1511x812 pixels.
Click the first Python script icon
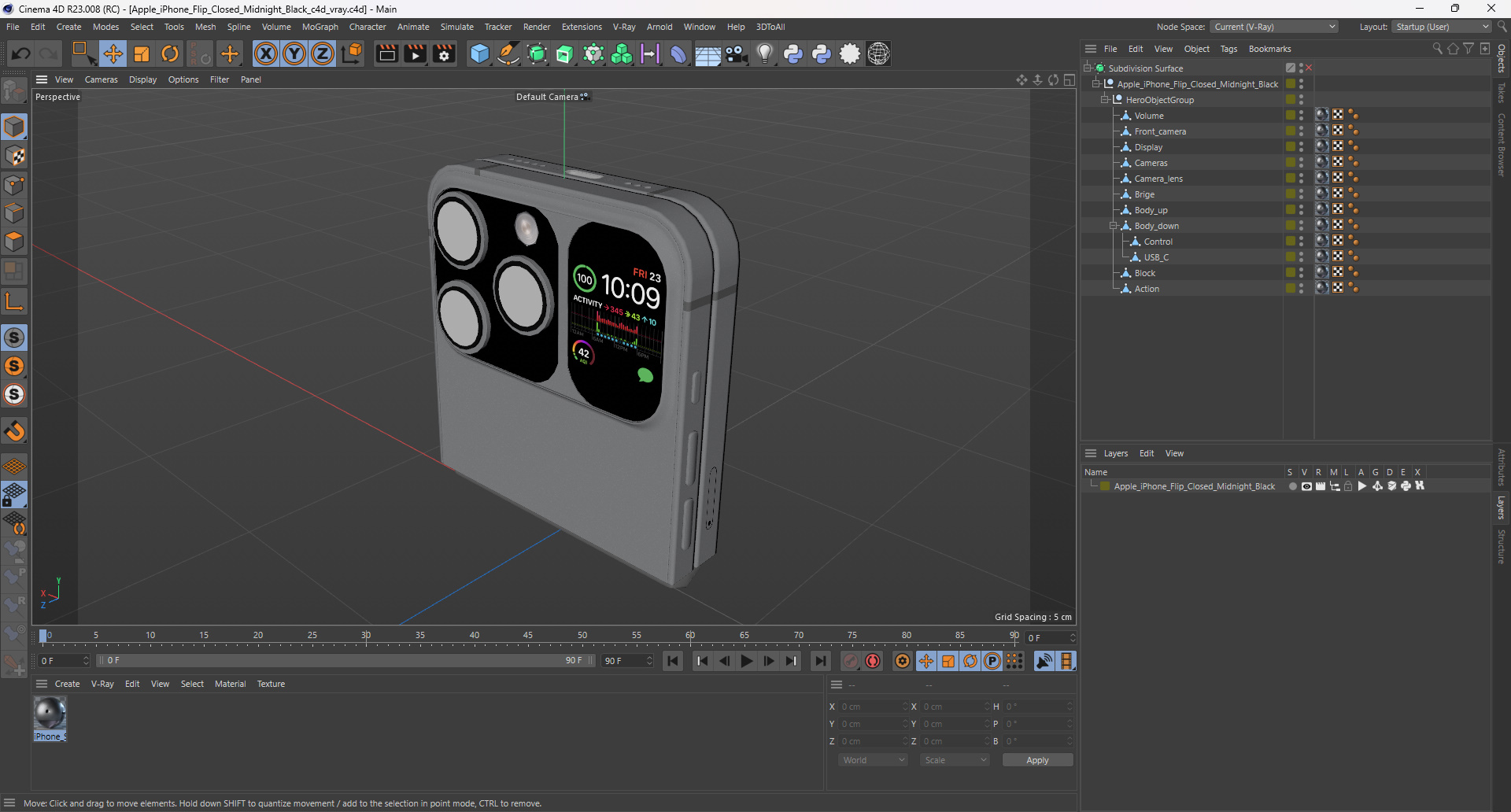coord(793,54)
